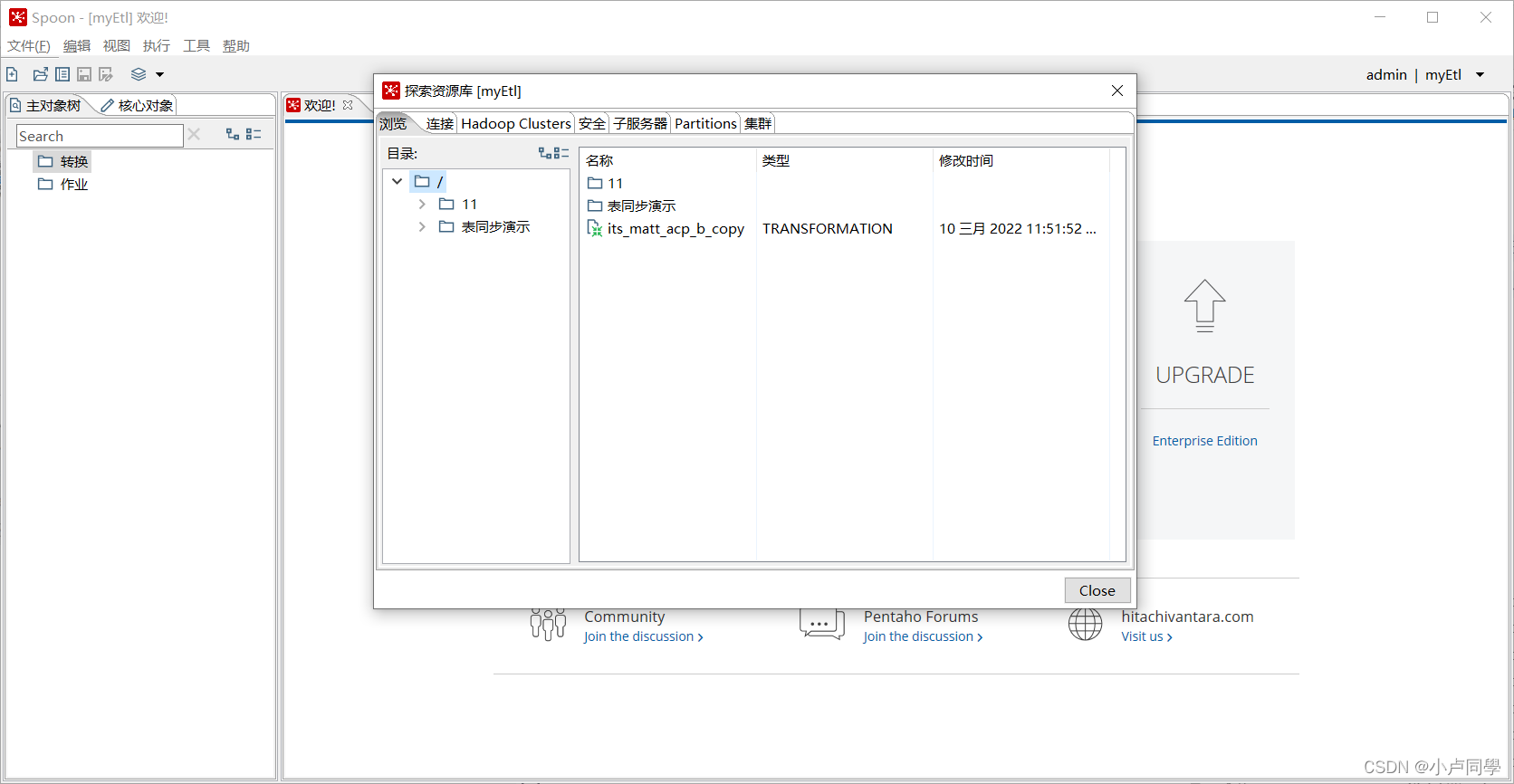Open the 文件(F) menu

click(29, 45)
